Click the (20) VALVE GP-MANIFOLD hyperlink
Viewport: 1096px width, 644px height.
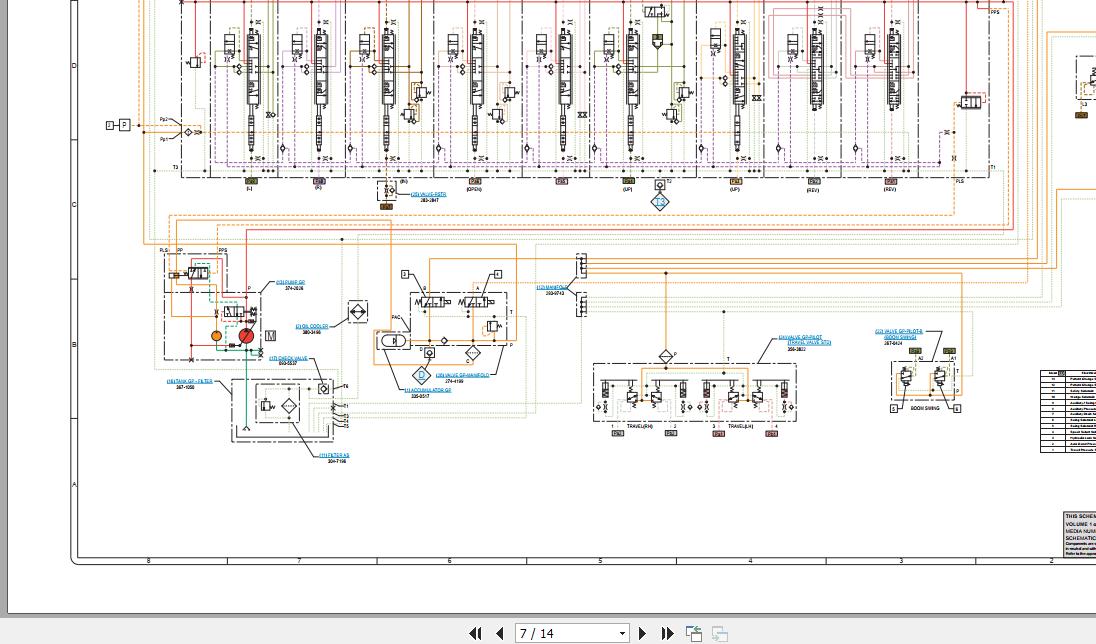coord(462,373)
